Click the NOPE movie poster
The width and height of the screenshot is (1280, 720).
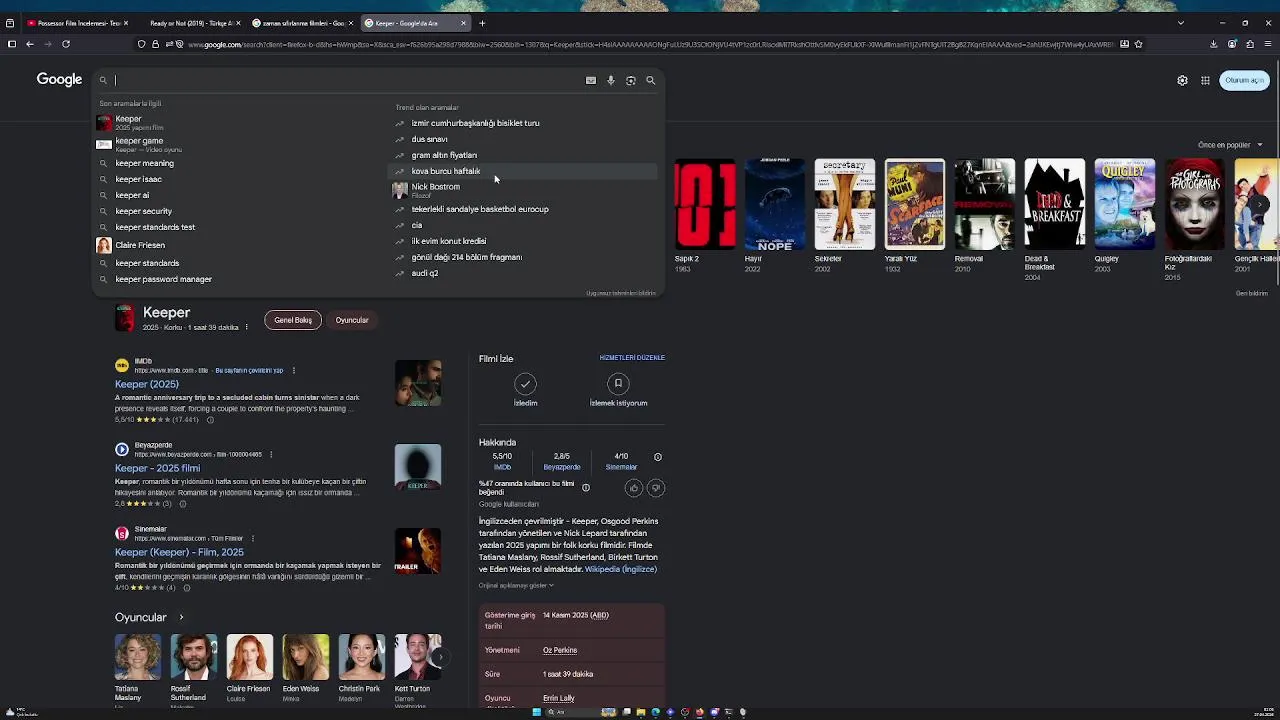click(x=775, y=204)
